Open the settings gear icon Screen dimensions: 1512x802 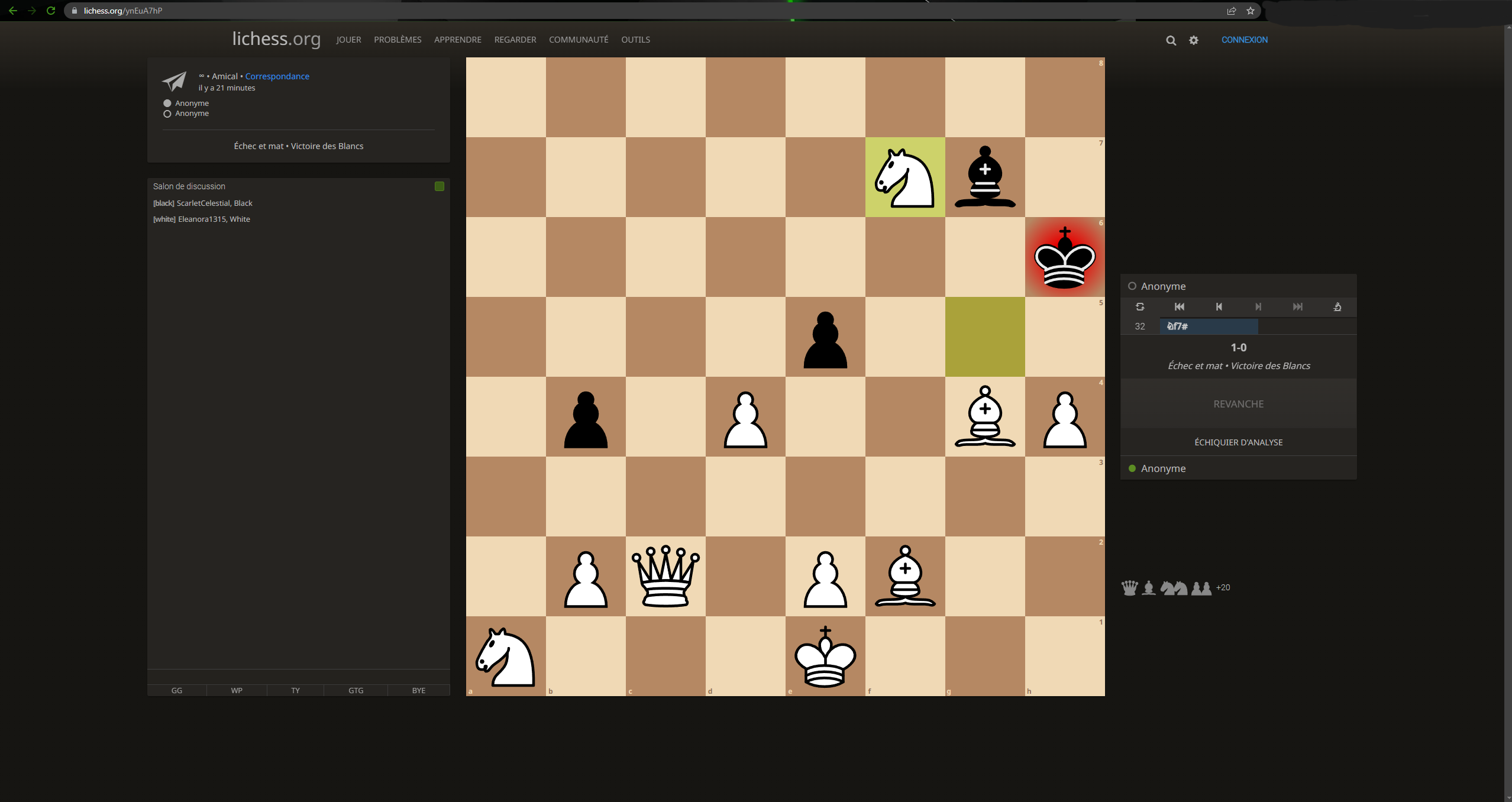1194,40
